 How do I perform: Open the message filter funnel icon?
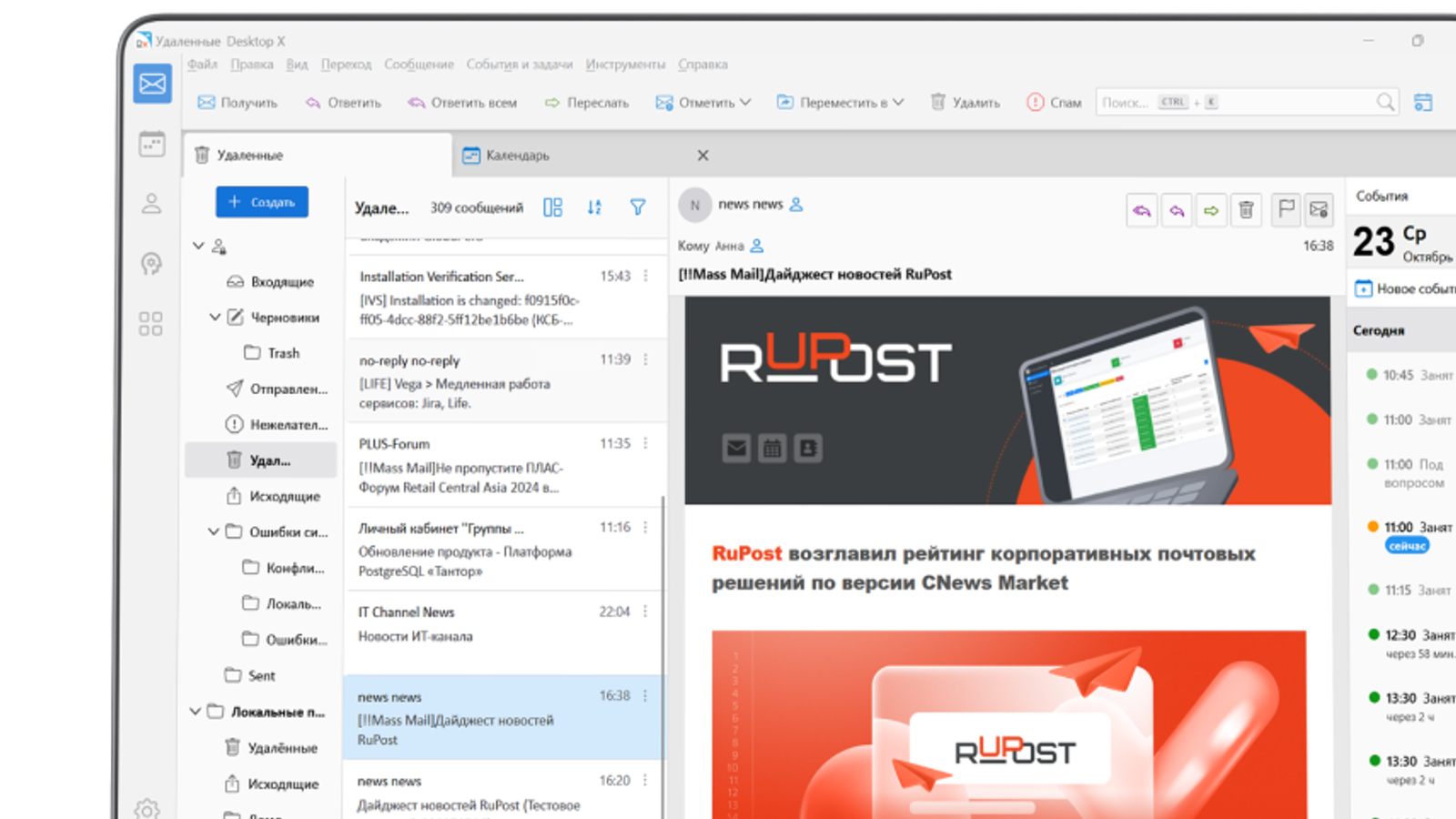click(x=638, y=207)
